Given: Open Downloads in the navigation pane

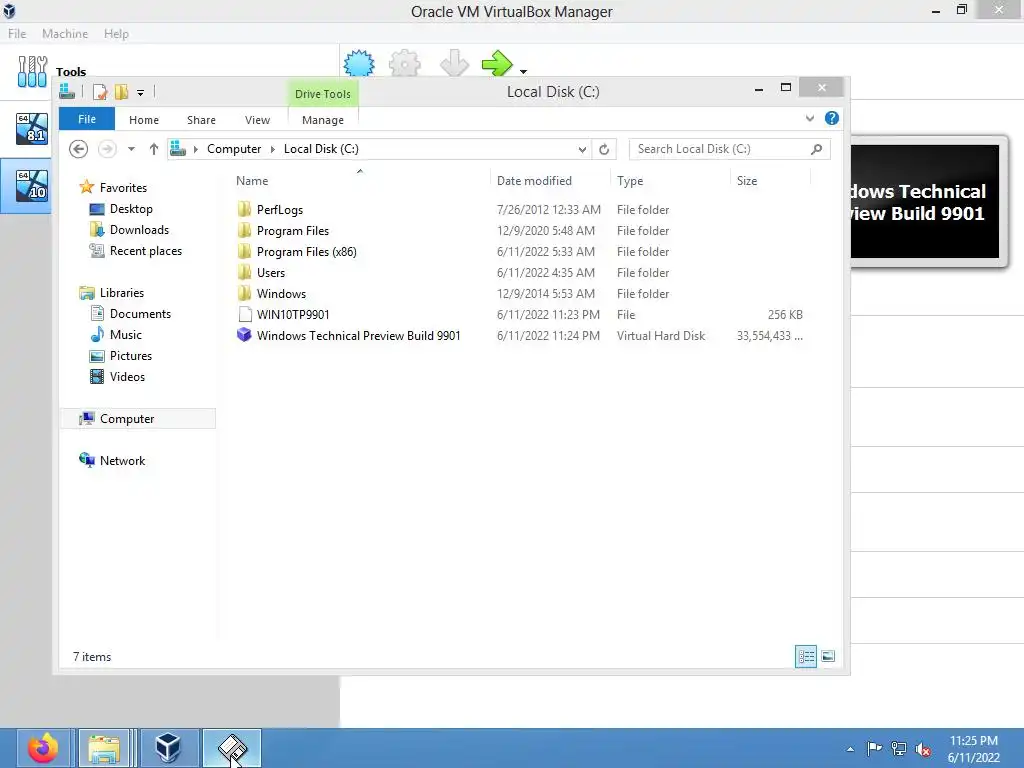Looking at the screenshot, I should click(139, 229).
